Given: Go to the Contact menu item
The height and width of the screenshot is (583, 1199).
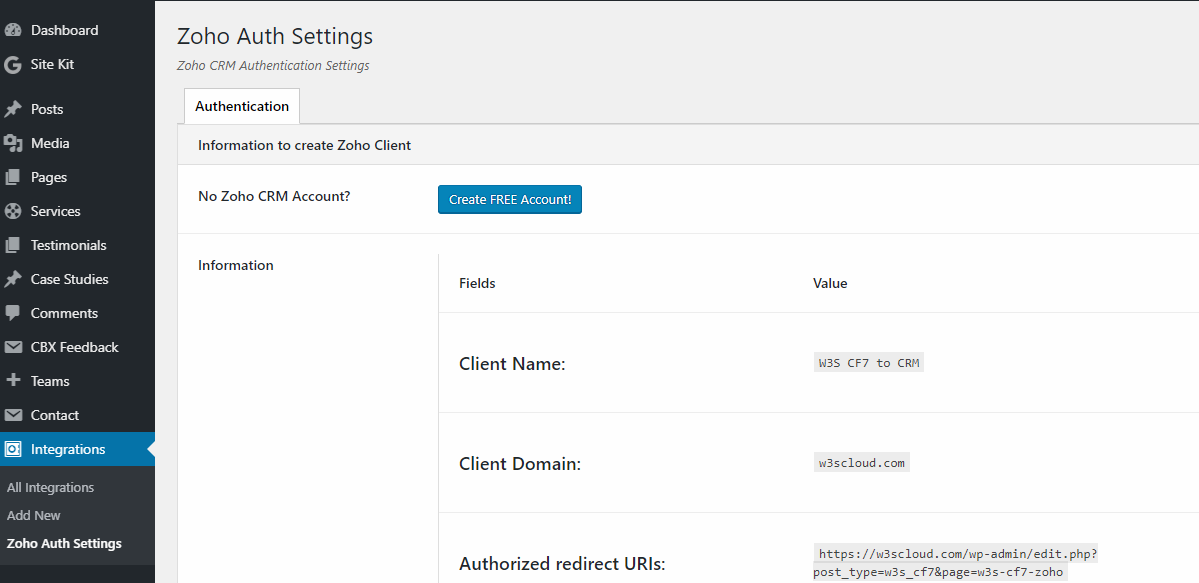Looking at the screenshot, I should (54, 415).
